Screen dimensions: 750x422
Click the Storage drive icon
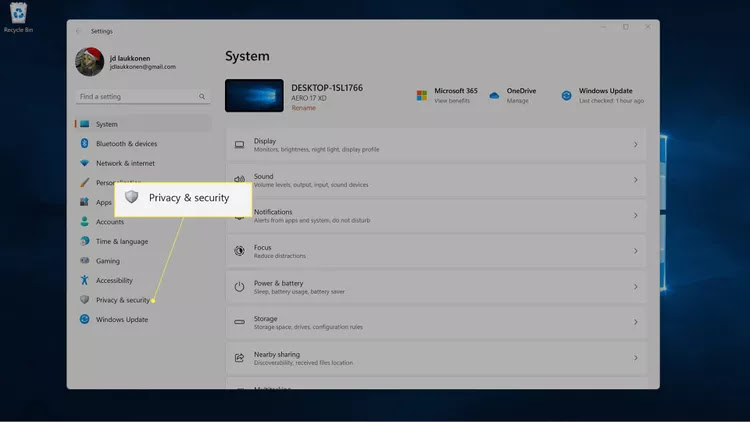tap(240, 322)
